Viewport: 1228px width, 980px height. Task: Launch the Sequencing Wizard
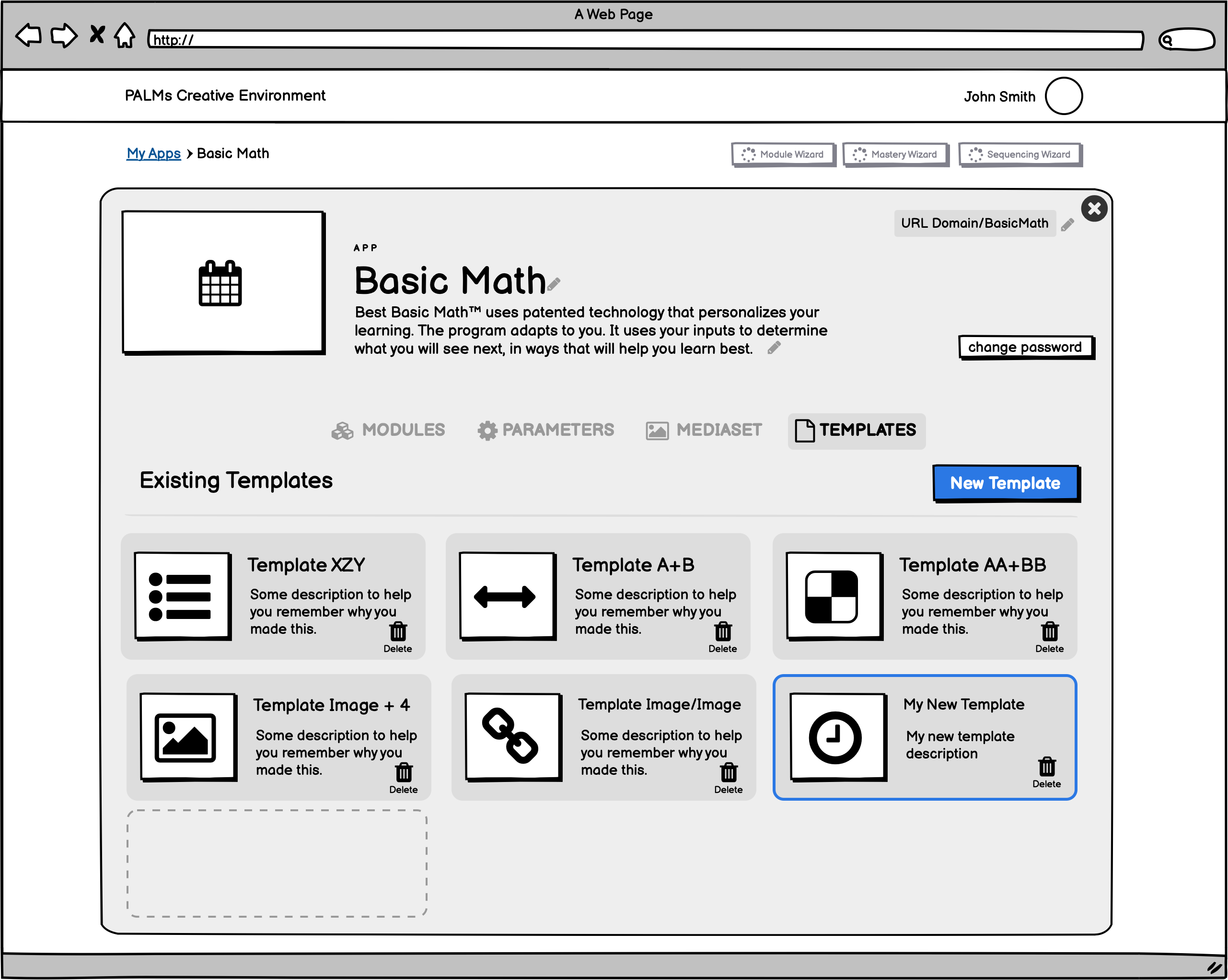(x=1020, y=154)
